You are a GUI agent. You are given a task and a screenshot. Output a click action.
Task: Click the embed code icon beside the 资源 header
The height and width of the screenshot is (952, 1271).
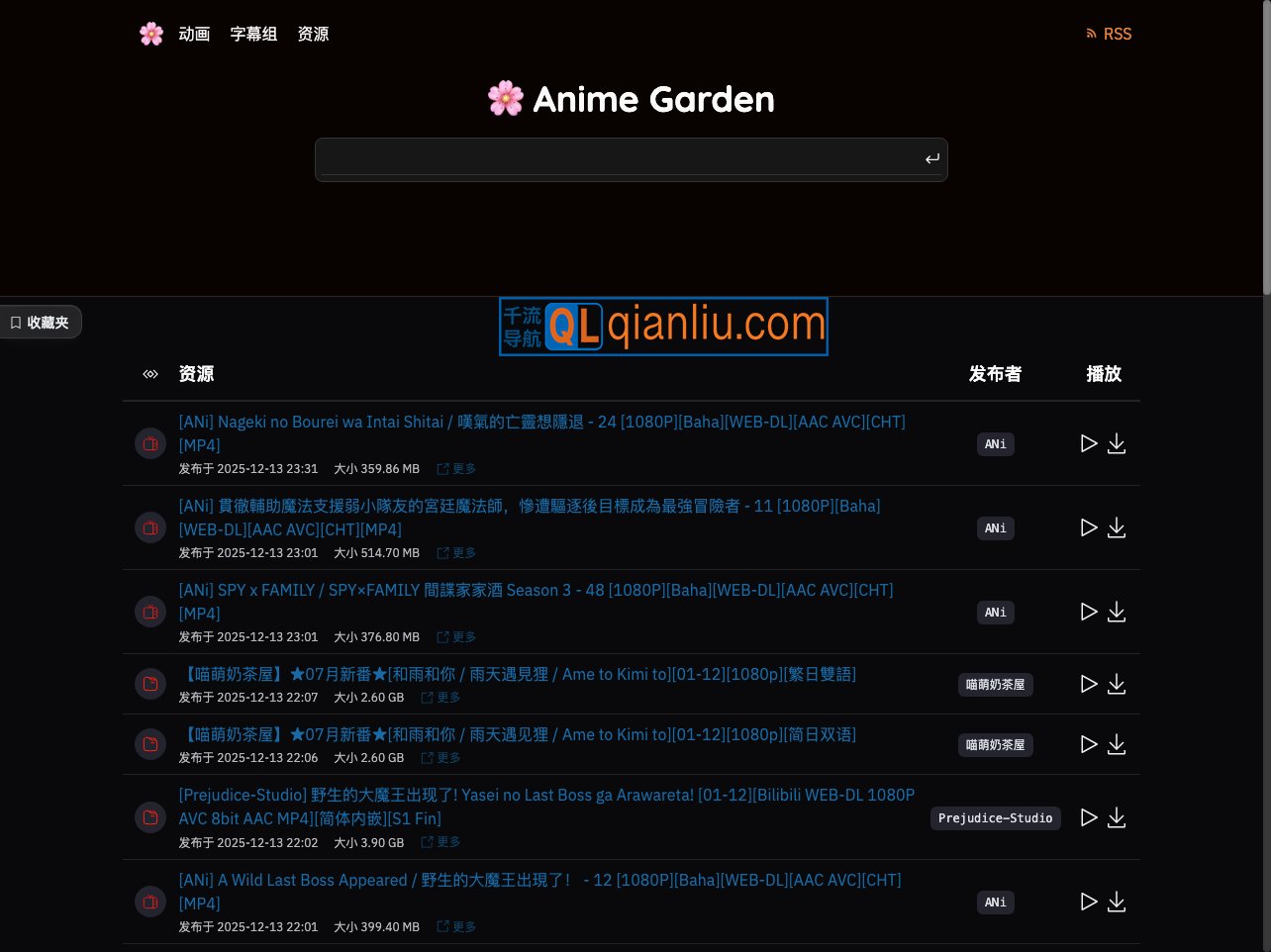pyautogui.click(x=149, y=374)
